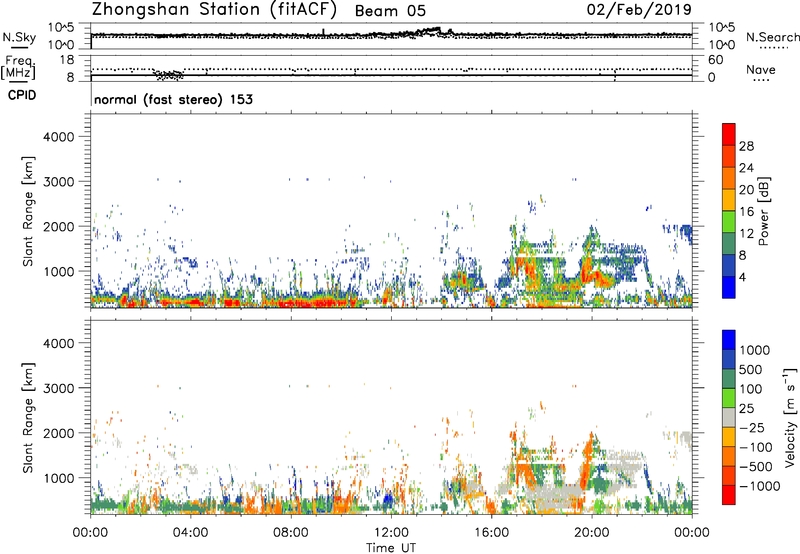The width and height of the screenshot is (800, 554).
Task: Click the 'Velocity [m s-1]' colorbar label
Action: point(790,417)
